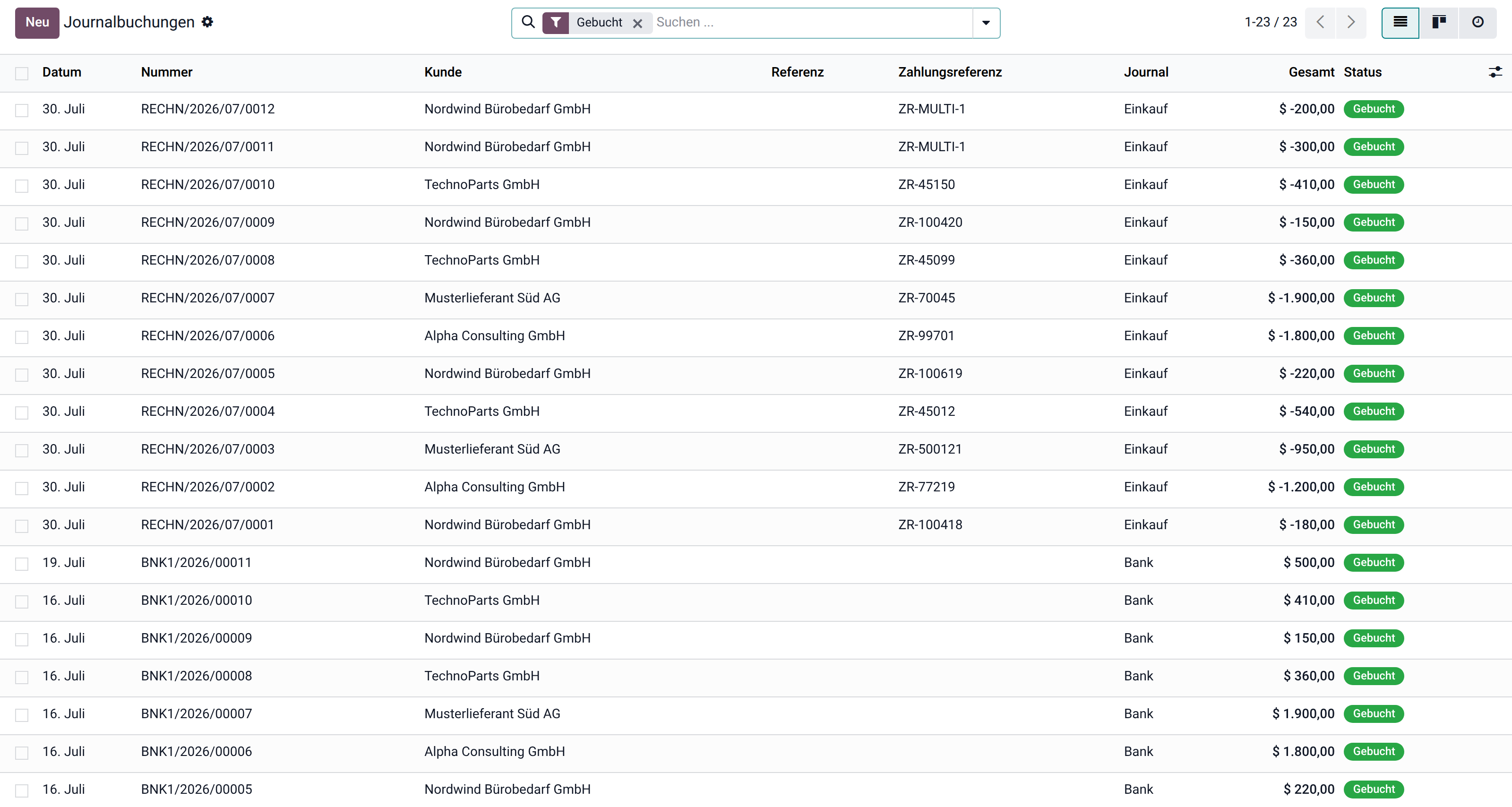The width and height of the screenshot is (1512, 807).
Task: Select checkbox for RECHN/2026/07/0010
Action: [x=22, y=186]
